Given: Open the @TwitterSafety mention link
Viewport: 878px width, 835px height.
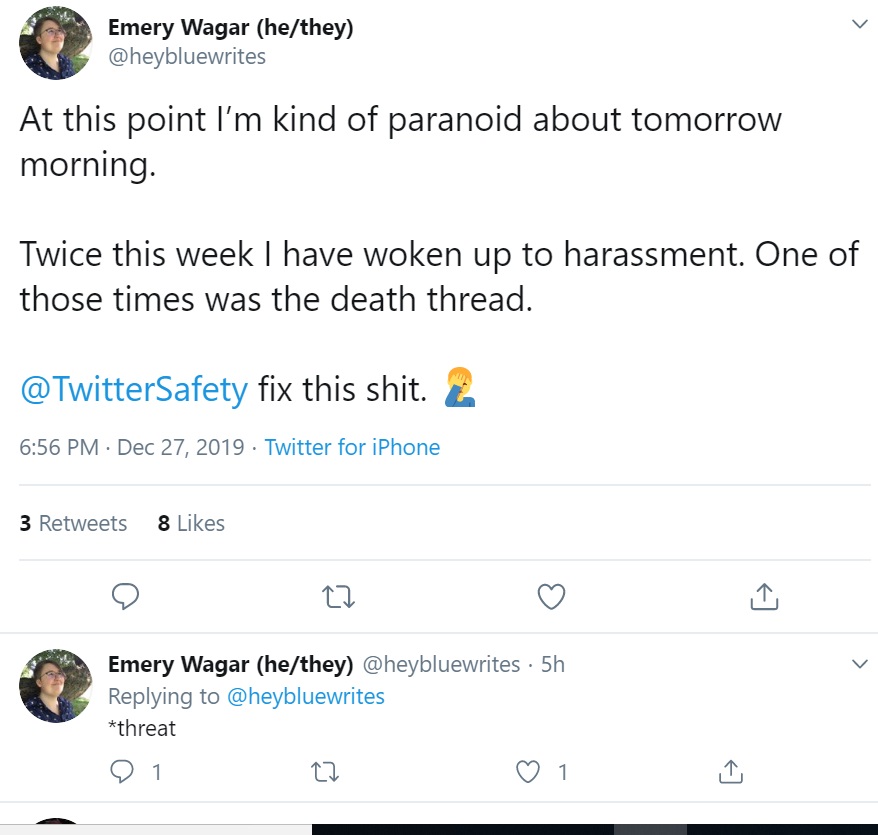Looking at the screenshot, I should click(134, 389).
